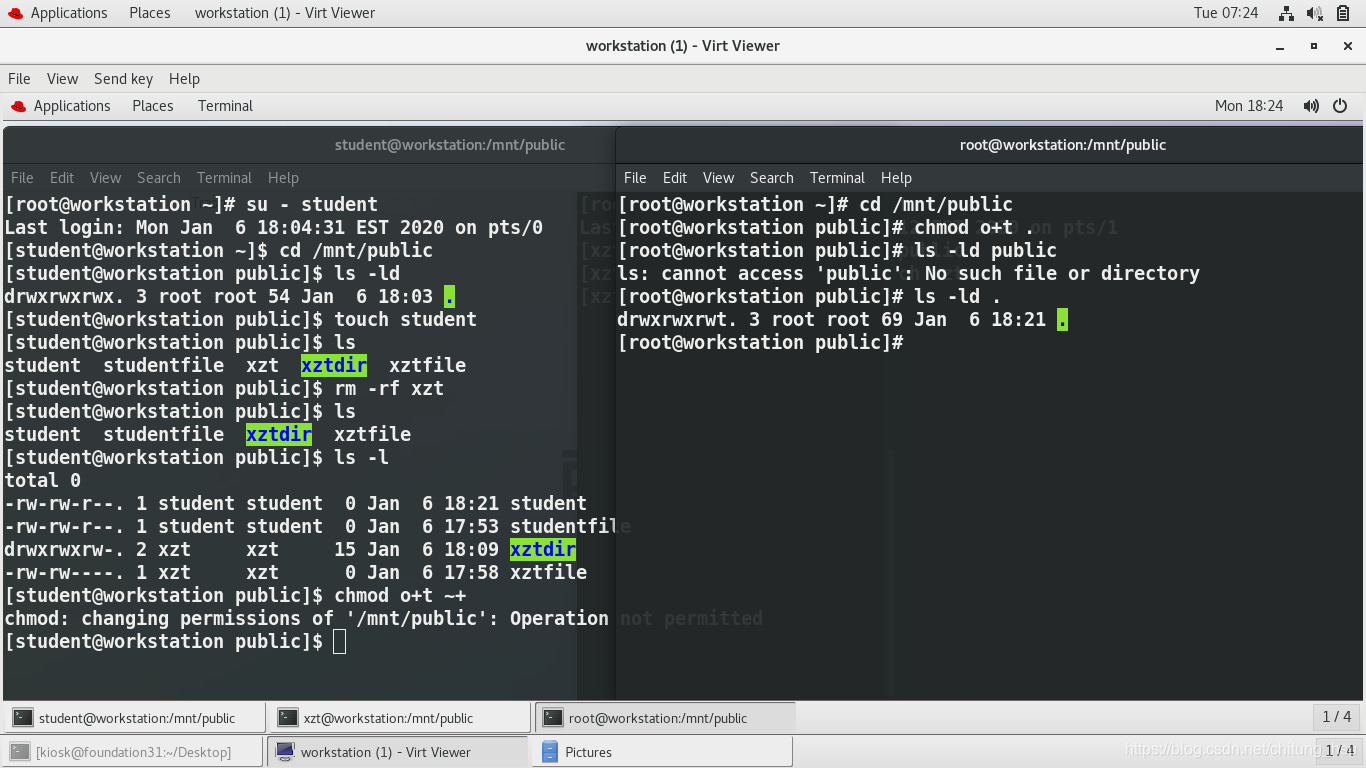This screenshot has height=768, width=1366.
Task: Open Search menu in root terminal
Action: [x=772, y=178]
